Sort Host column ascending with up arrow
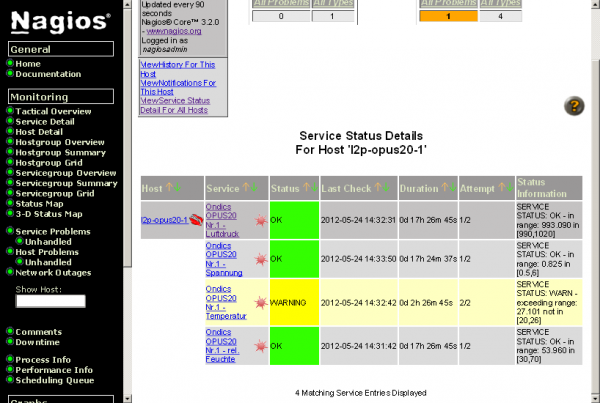The width and height of the screenshot is (600, 403). click(x=169, y=188)
